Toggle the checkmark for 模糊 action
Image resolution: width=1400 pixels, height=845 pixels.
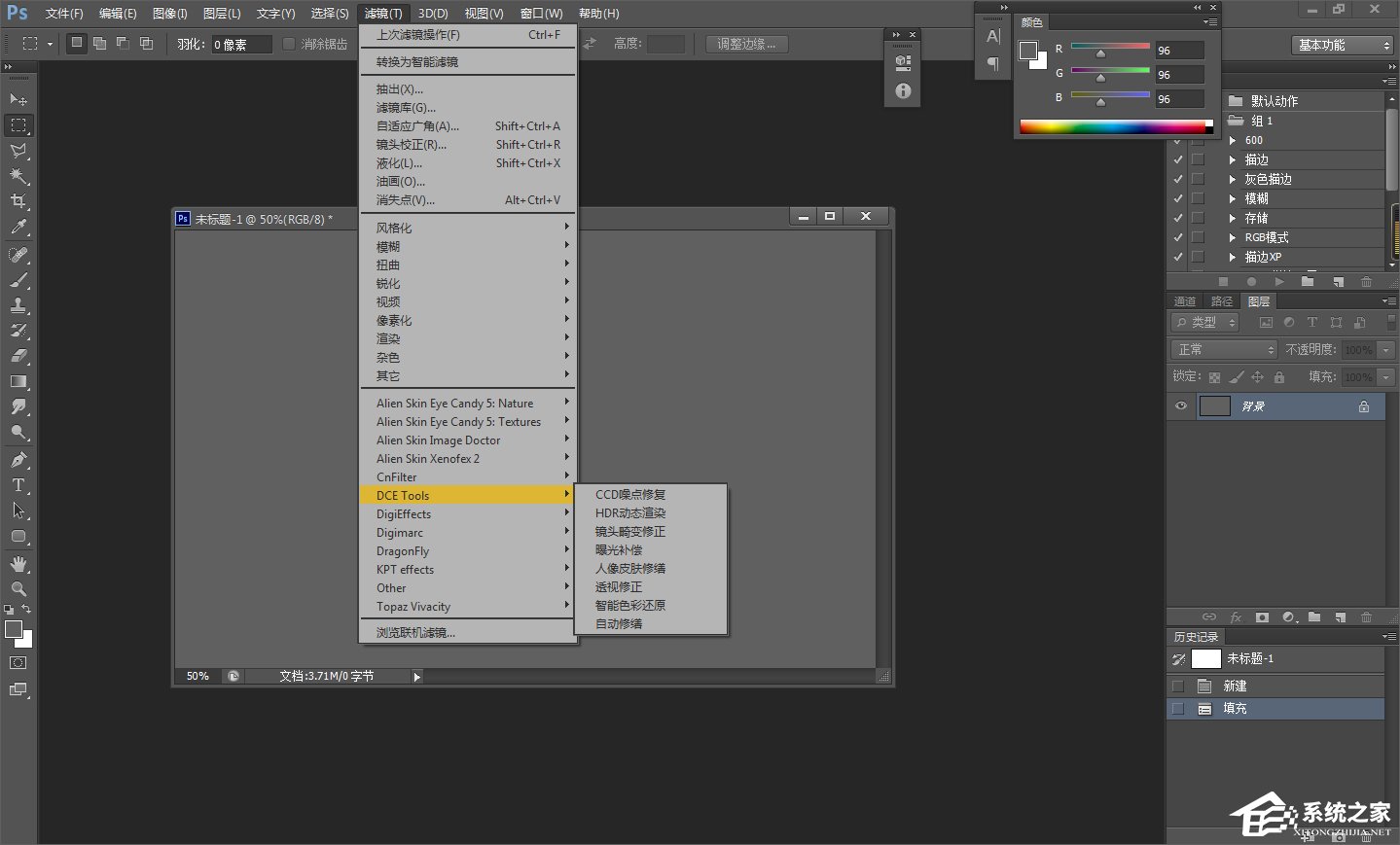click(x=1178, y=198)
